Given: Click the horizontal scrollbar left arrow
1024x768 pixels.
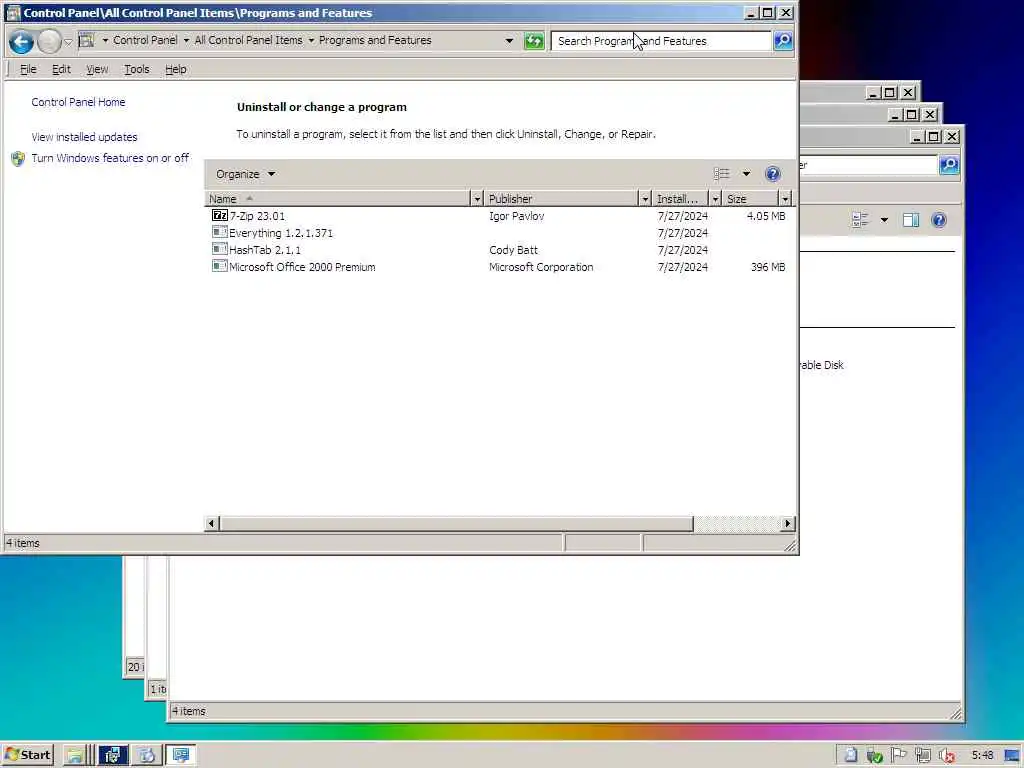Looking at the screenshot, I should (211, 524).
